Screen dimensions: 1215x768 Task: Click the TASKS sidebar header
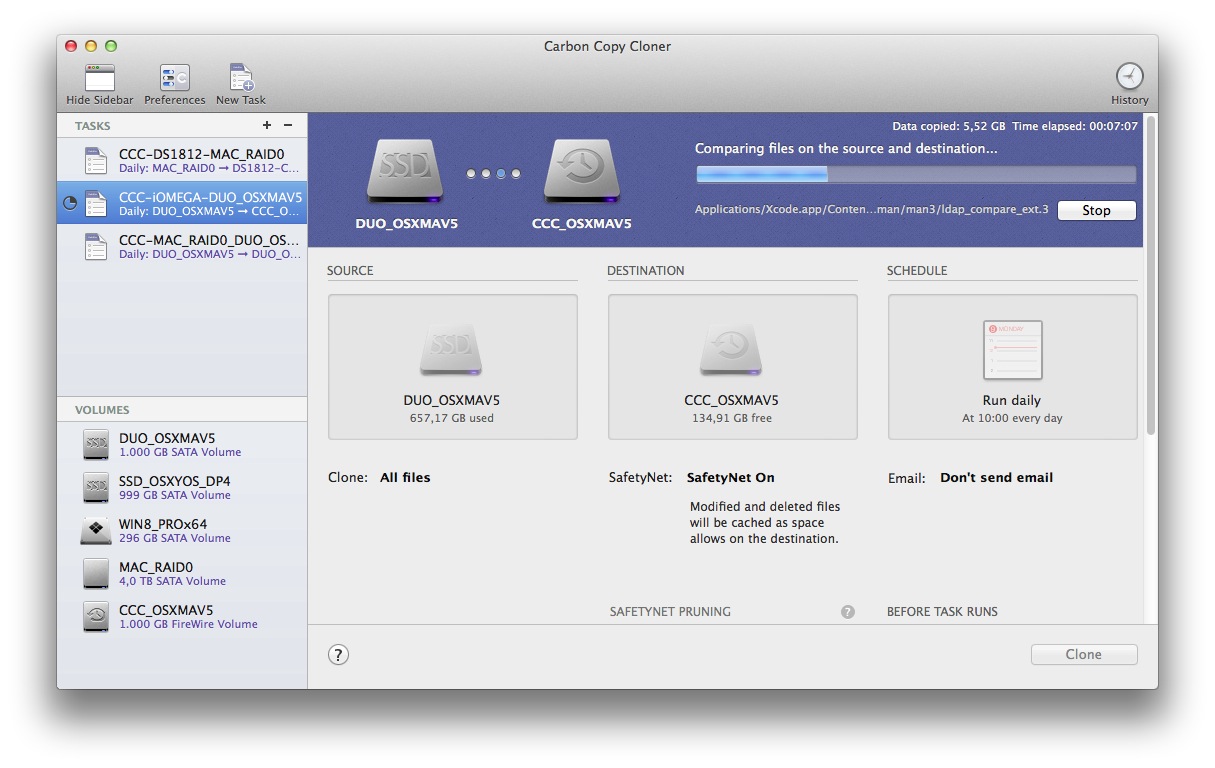click(x=93, y=126)
